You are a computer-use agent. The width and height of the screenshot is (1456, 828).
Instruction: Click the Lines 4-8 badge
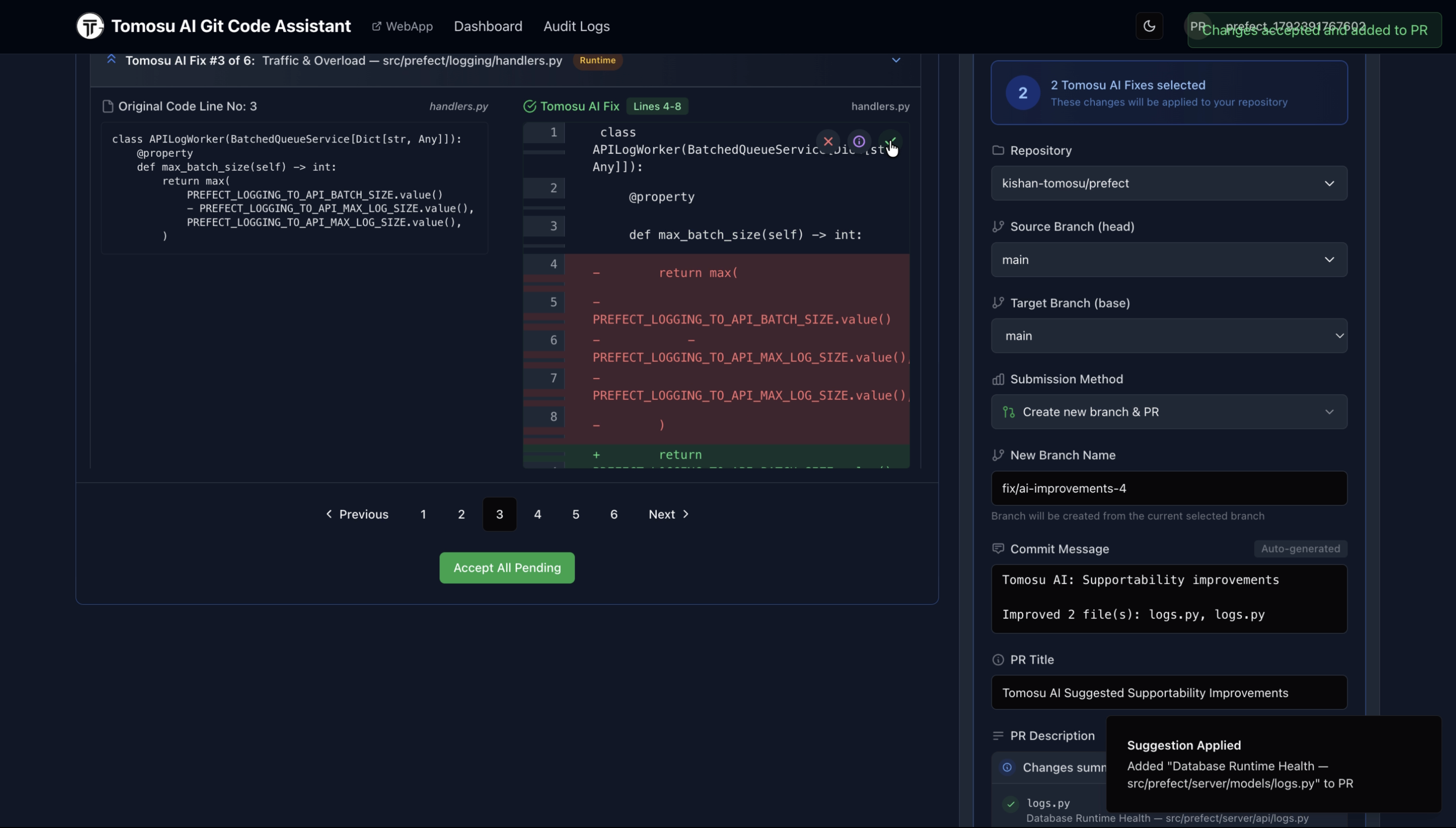657,106
